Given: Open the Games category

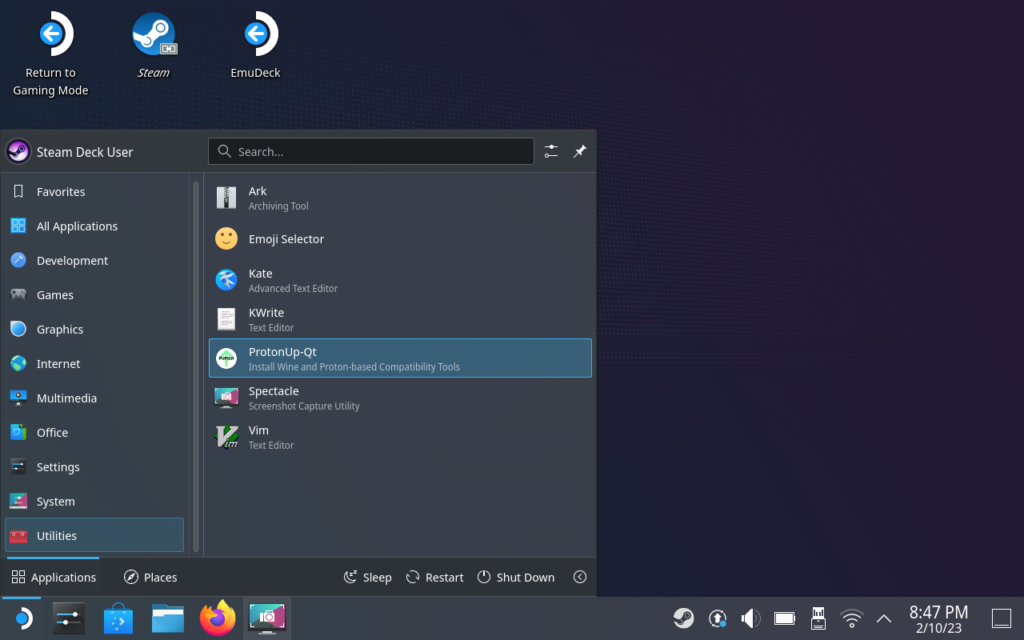Looking at the screenshot, I should pos(95,295).
